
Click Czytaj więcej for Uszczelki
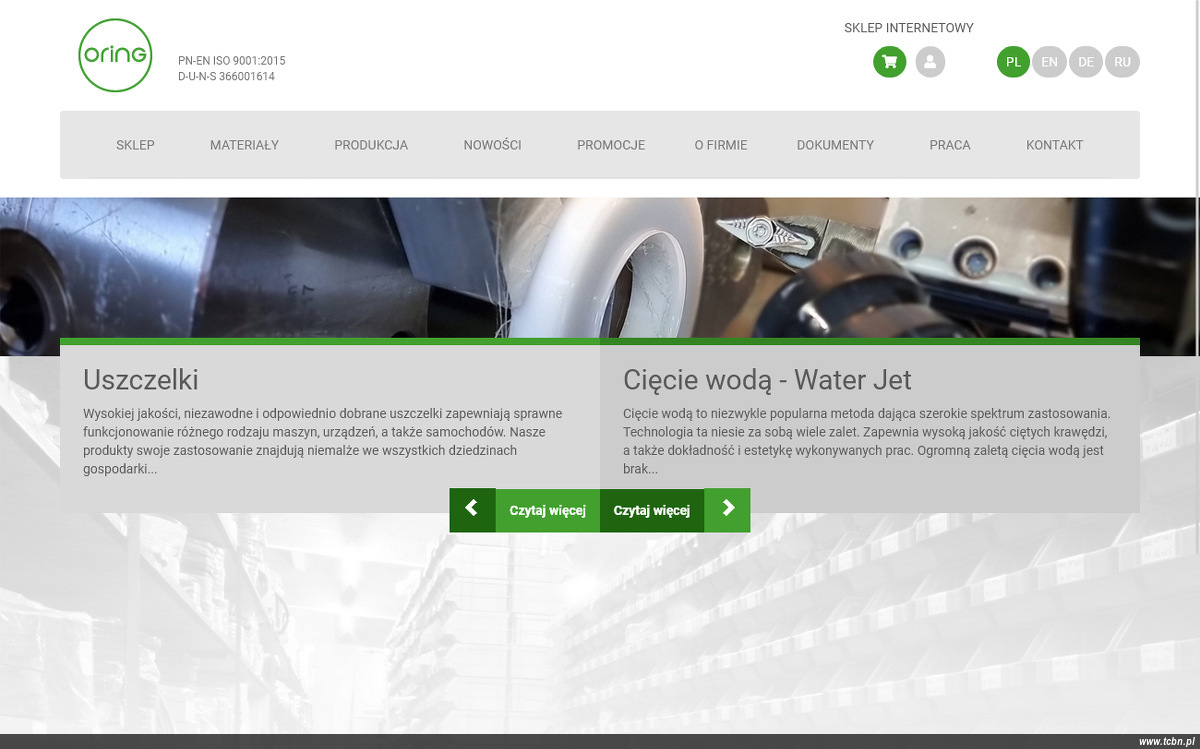pos(547,510)
